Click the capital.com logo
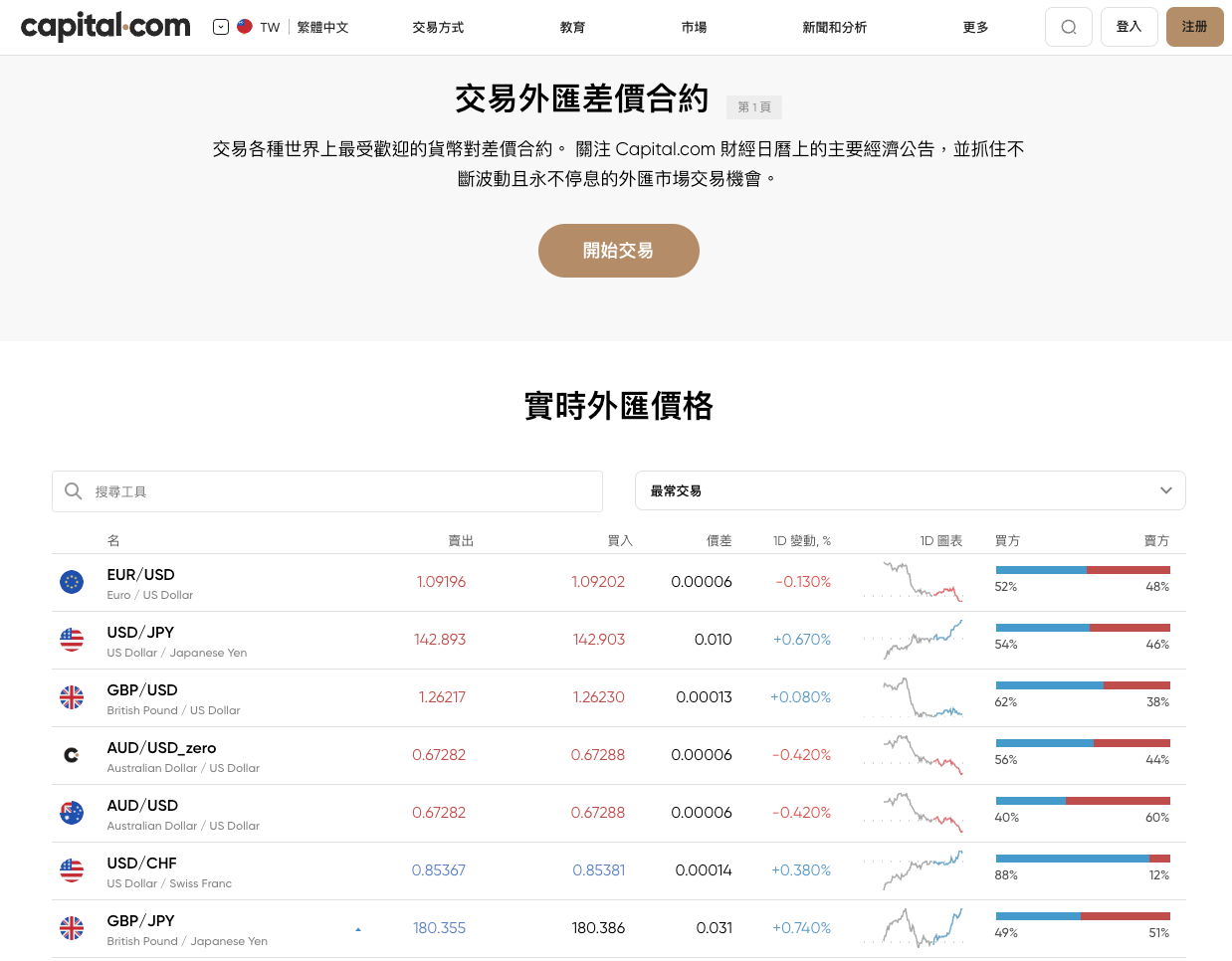Image resolution: width=1232 pixels, height=961 pixels. tap(105, 27)
